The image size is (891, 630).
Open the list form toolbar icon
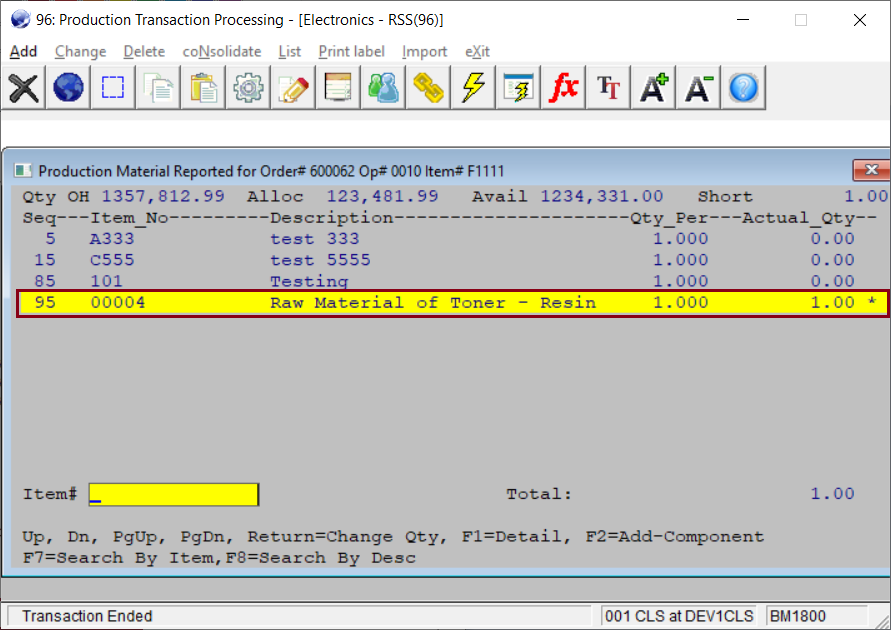tap(338, 87)
